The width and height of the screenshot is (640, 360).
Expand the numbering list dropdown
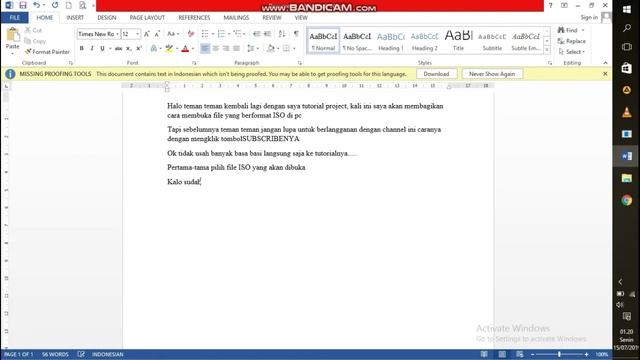229,34
